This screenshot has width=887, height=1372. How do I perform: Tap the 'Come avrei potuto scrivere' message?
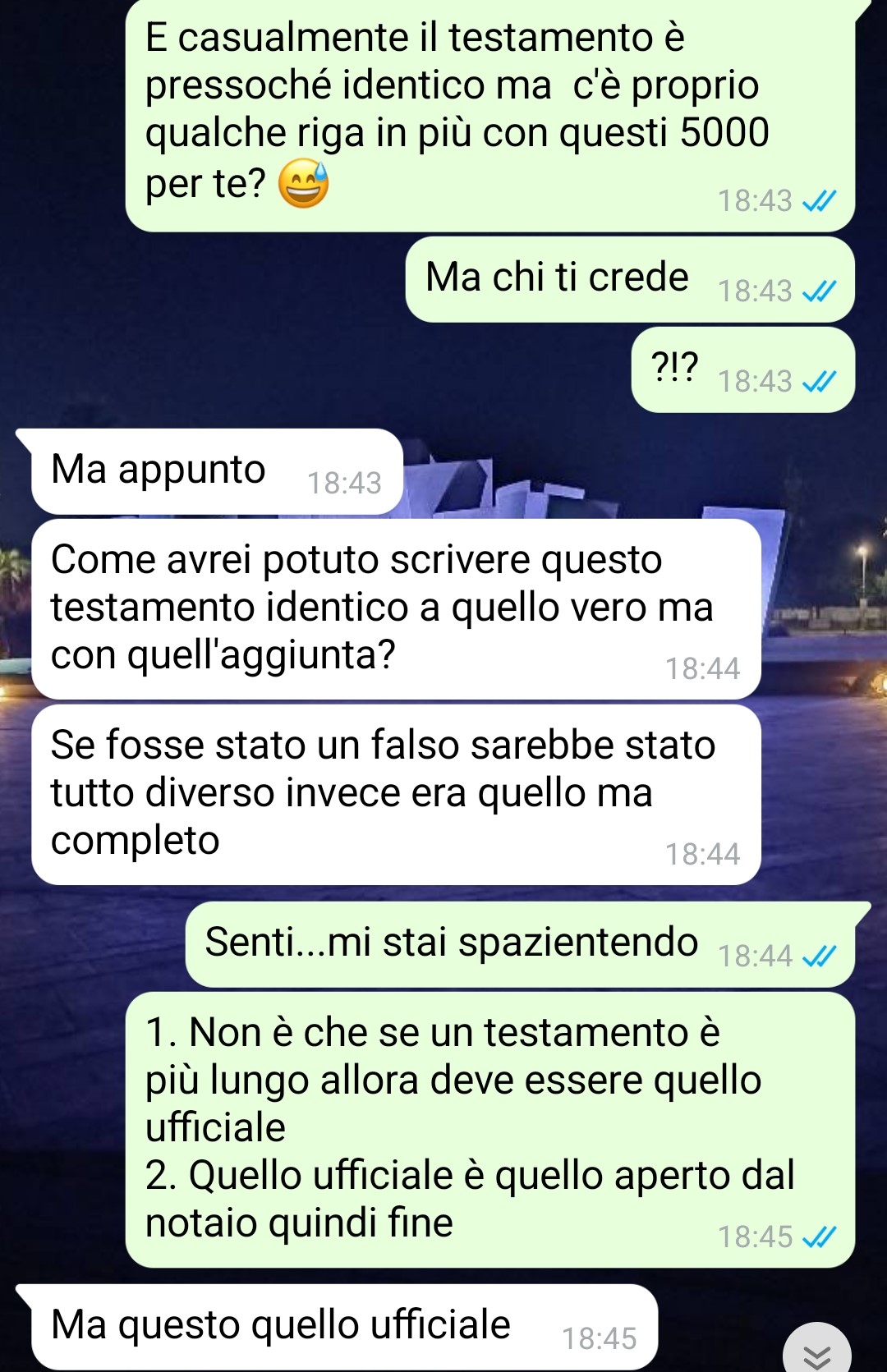[x=396, y=609]
